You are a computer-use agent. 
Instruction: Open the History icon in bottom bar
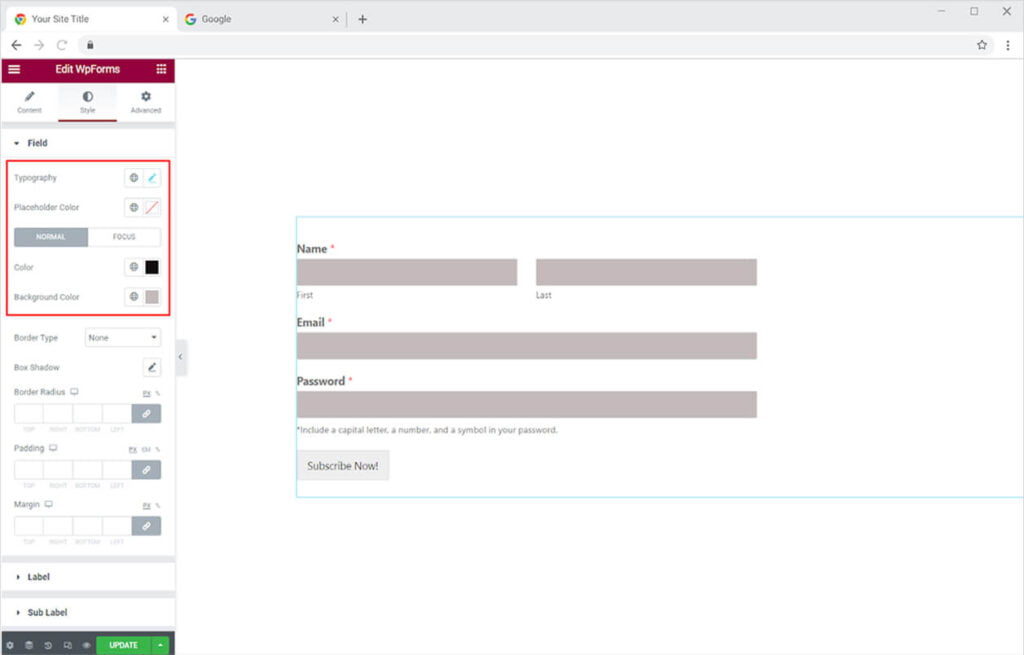pyautogui.click(x=48, y=645)
